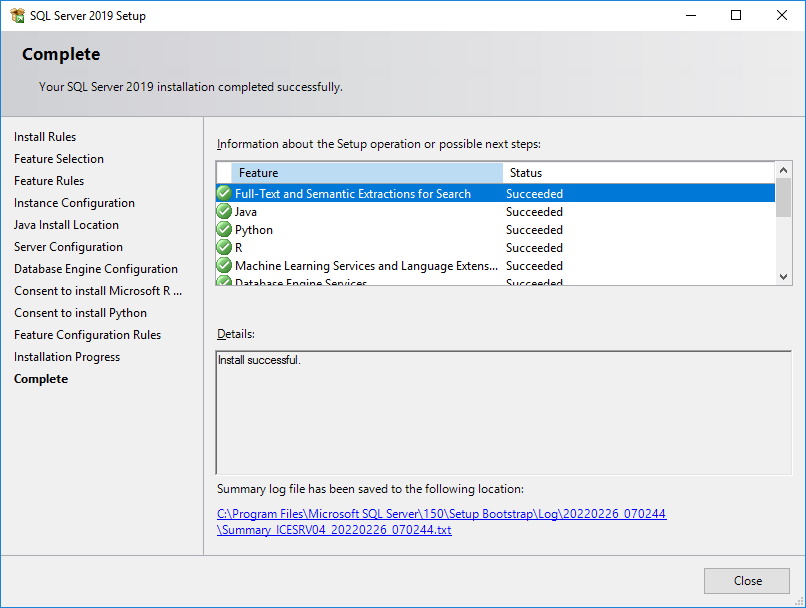Screen dimensions: 806x608
Task: Close the setup window with the title bar X
Action: point(782,15)
